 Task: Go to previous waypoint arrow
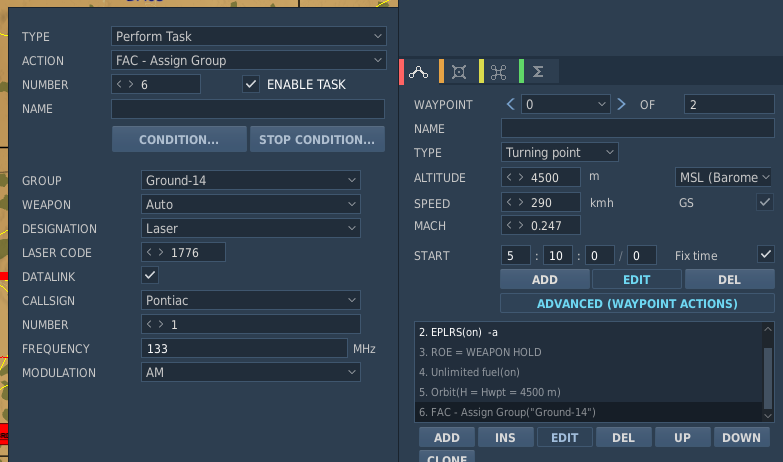point(510,104)
